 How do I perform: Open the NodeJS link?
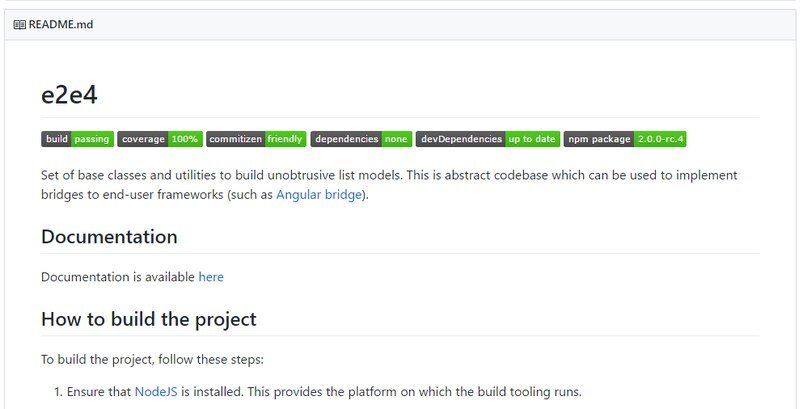pos(156,391)
